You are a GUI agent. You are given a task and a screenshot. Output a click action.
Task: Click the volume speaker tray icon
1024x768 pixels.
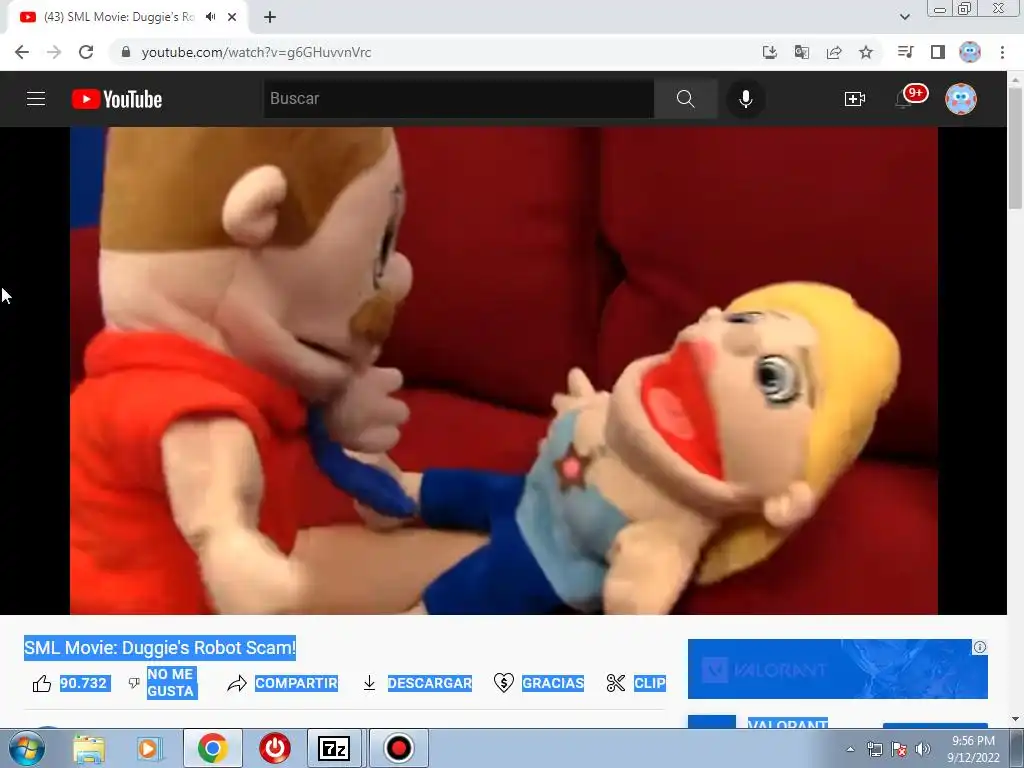922,749
